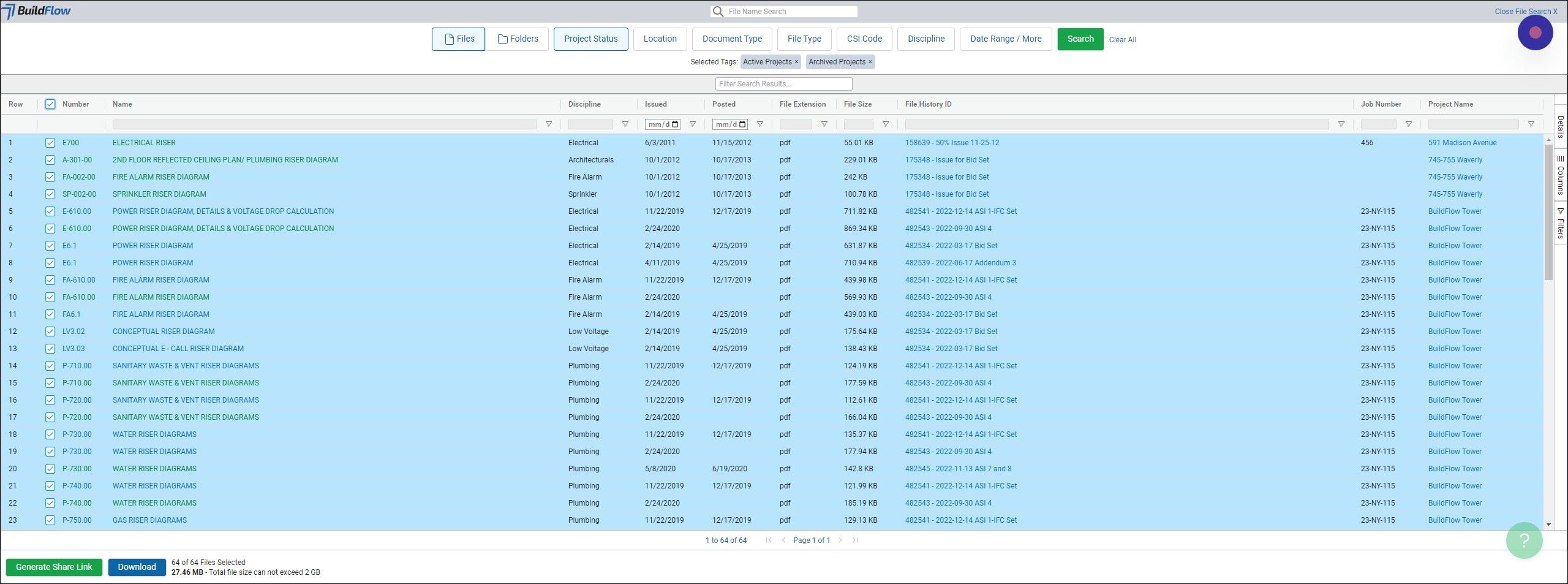Toggle the select-all checkbox in header
Image resolution: width=1568 pixels, height=584 pixels.
coord(50,104)
